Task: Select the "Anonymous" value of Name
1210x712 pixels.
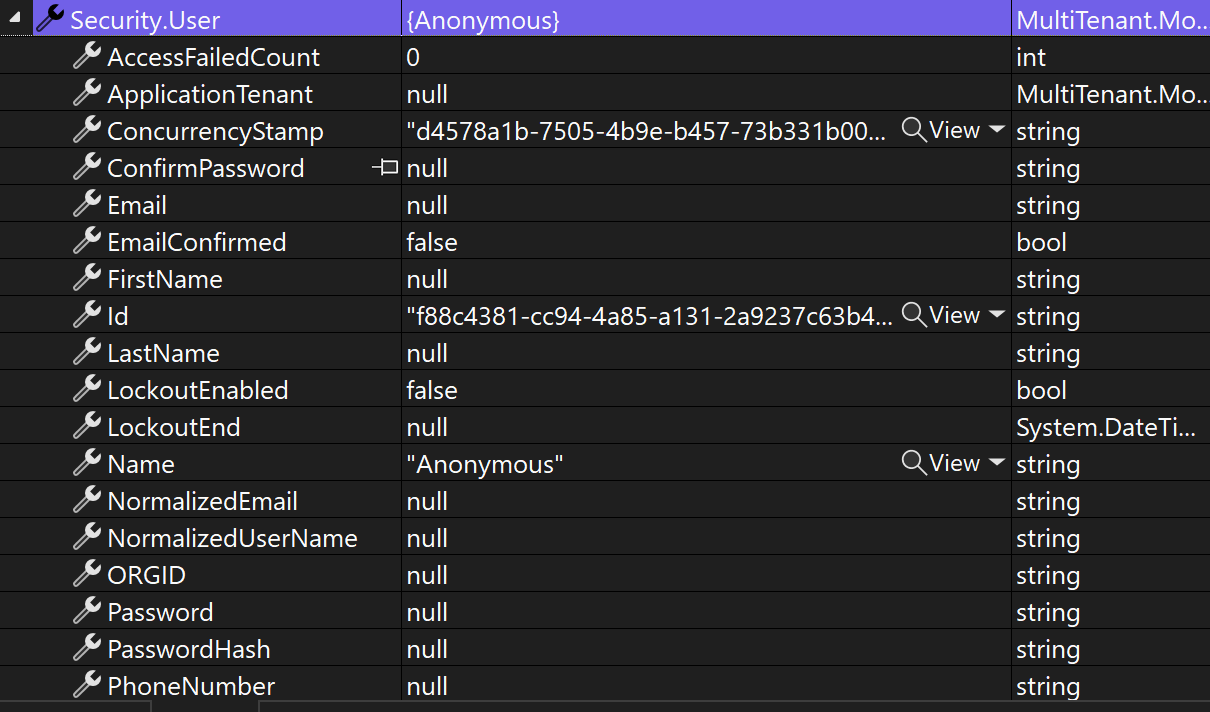Action: 485,464
